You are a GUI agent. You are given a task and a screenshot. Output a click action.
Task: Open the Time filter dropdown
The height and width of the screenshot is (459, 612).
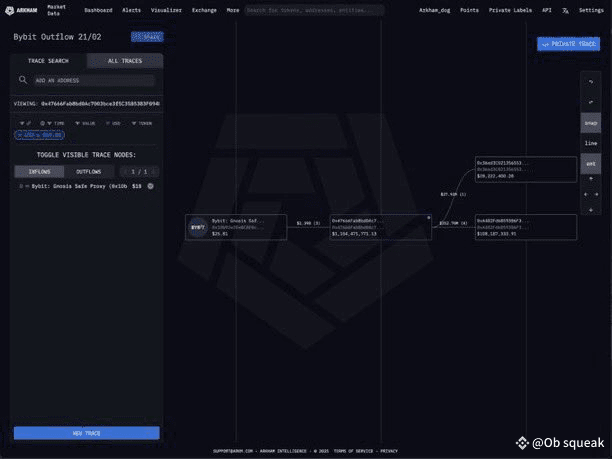52,123
